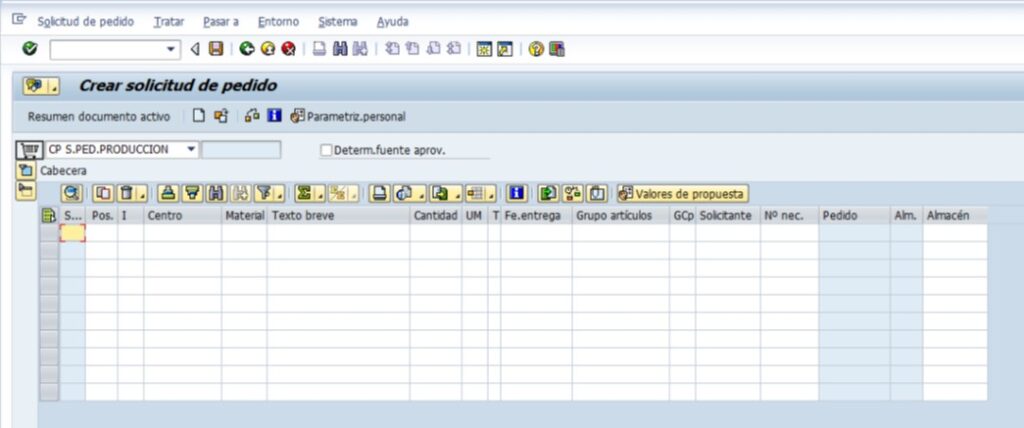1024x428 pixels.
Task: Click the Display/Change toggle icon
Action: tap(252, 116)
